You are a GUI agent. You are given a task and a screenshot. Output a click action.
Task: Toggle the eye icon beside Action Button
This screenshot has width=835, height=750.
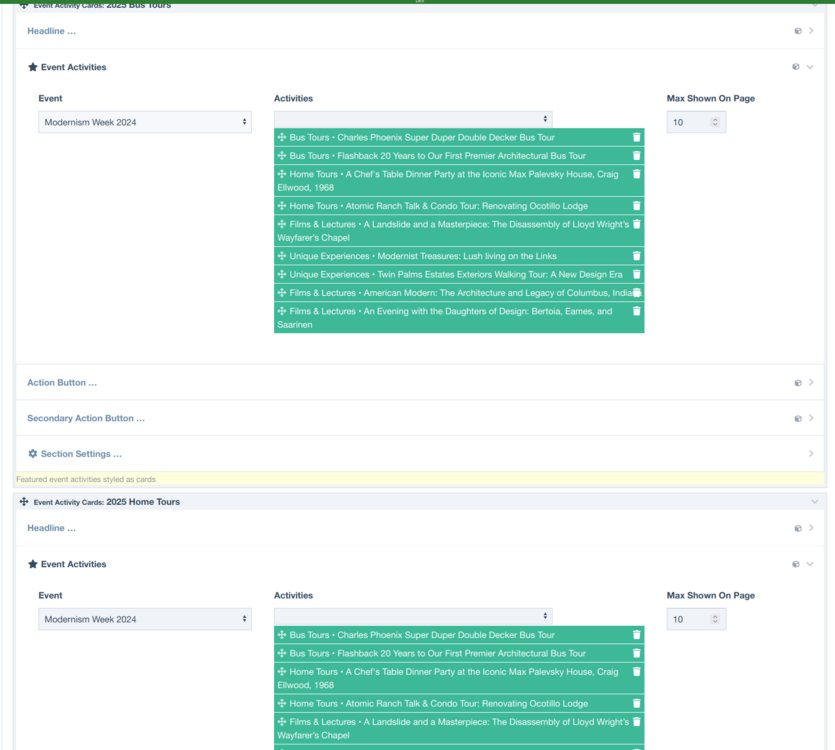pos(797,382)
